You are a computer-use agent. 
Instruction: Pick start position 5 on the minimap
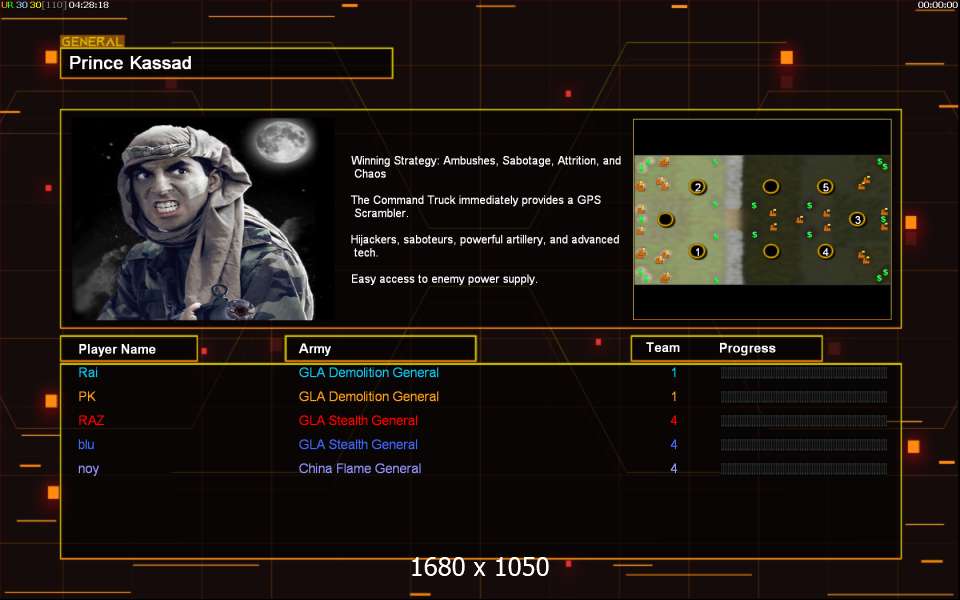click(x=825, y=187)
